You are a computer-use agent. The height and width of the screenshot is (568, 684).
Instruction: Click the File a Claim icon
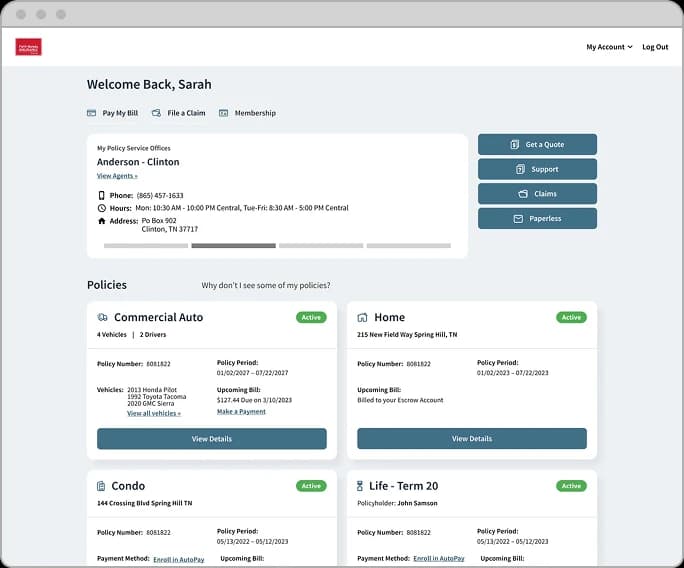(156, 113)
